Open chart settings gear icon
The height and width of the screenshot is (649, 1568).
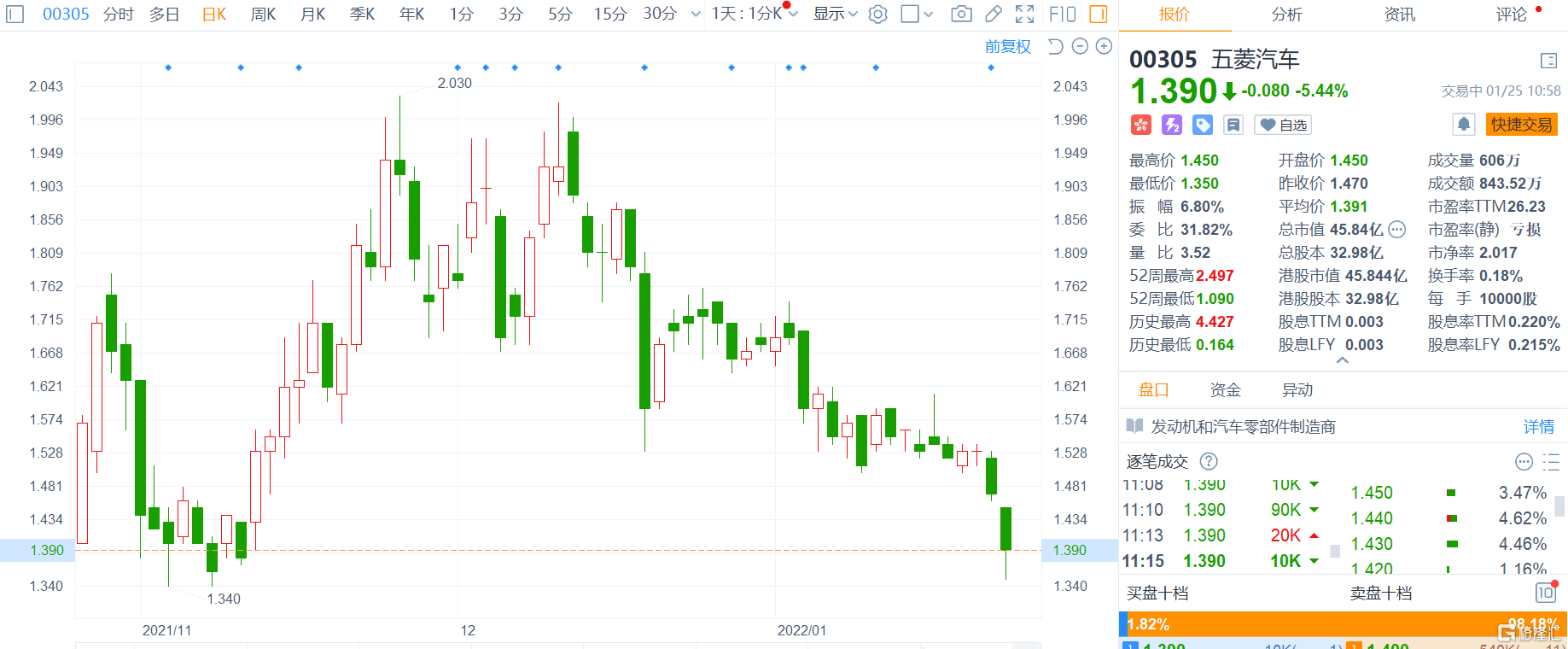[877, 15]
